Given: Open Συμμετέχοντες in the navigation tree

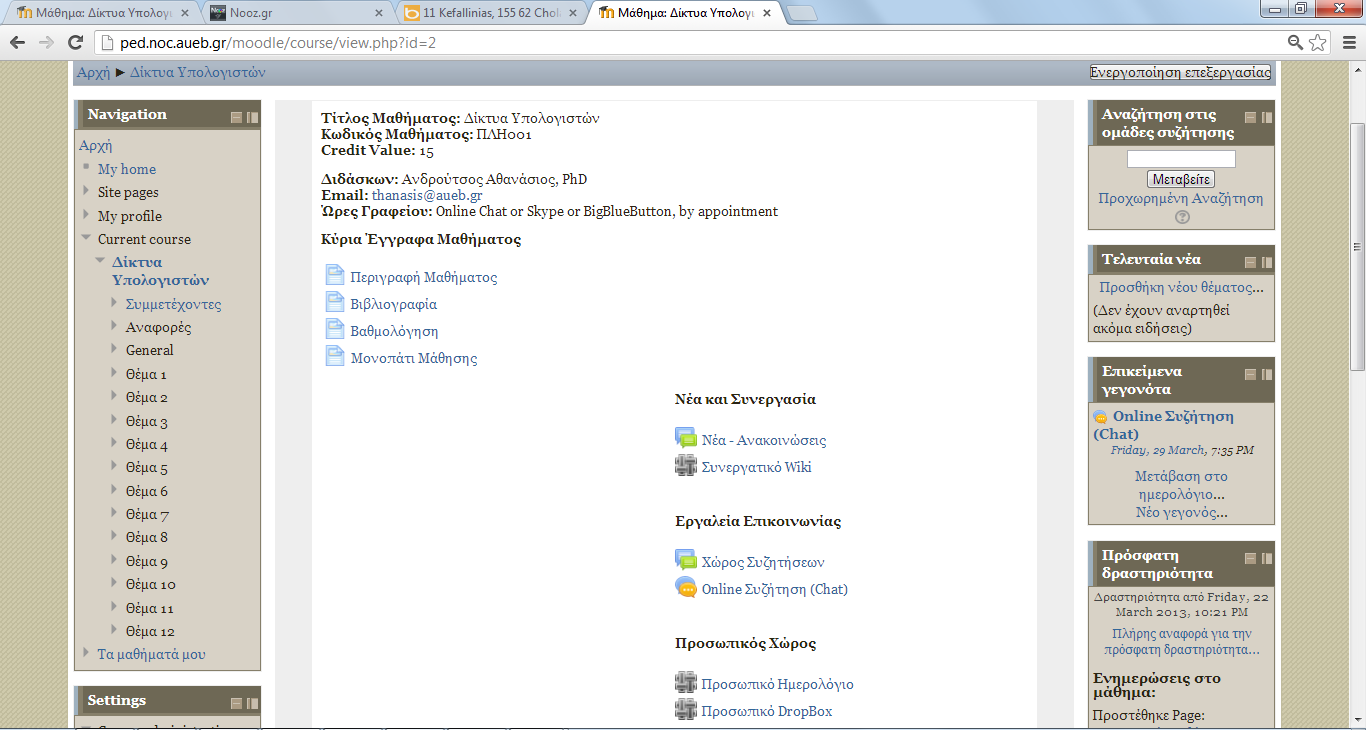Looking at the screenshot, I should (x=174, y=304).
